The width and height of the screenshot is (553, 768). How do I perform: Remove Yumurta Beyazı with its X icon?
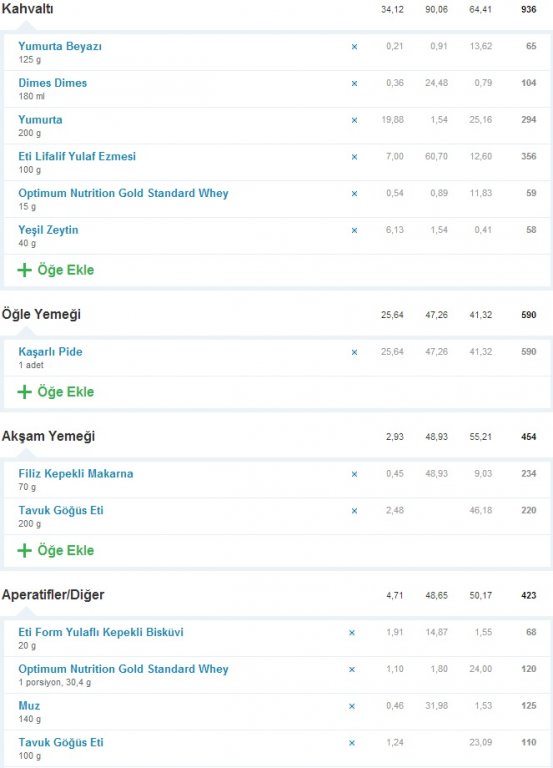[354, 47]
